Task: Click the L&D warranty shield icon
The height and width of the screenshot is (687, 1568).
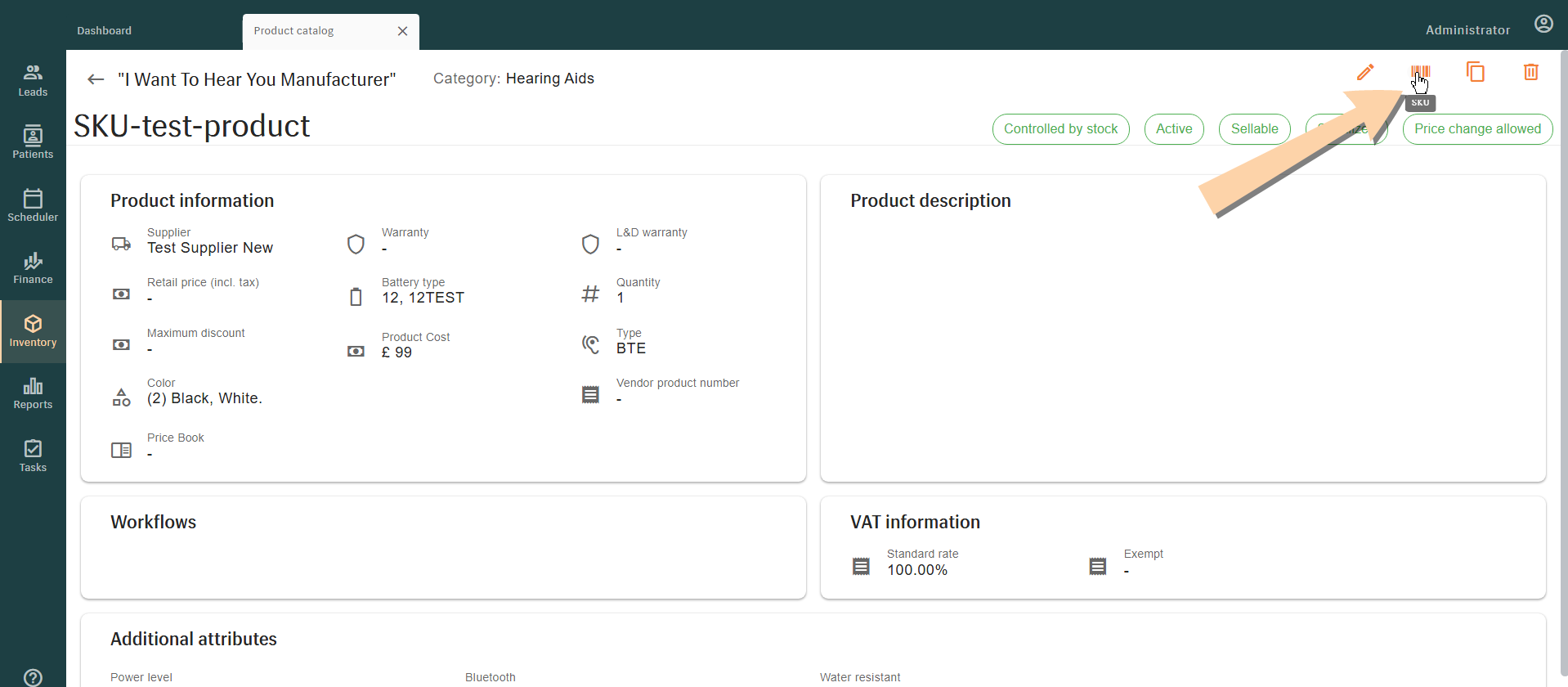Action: [x=590, y=244]
